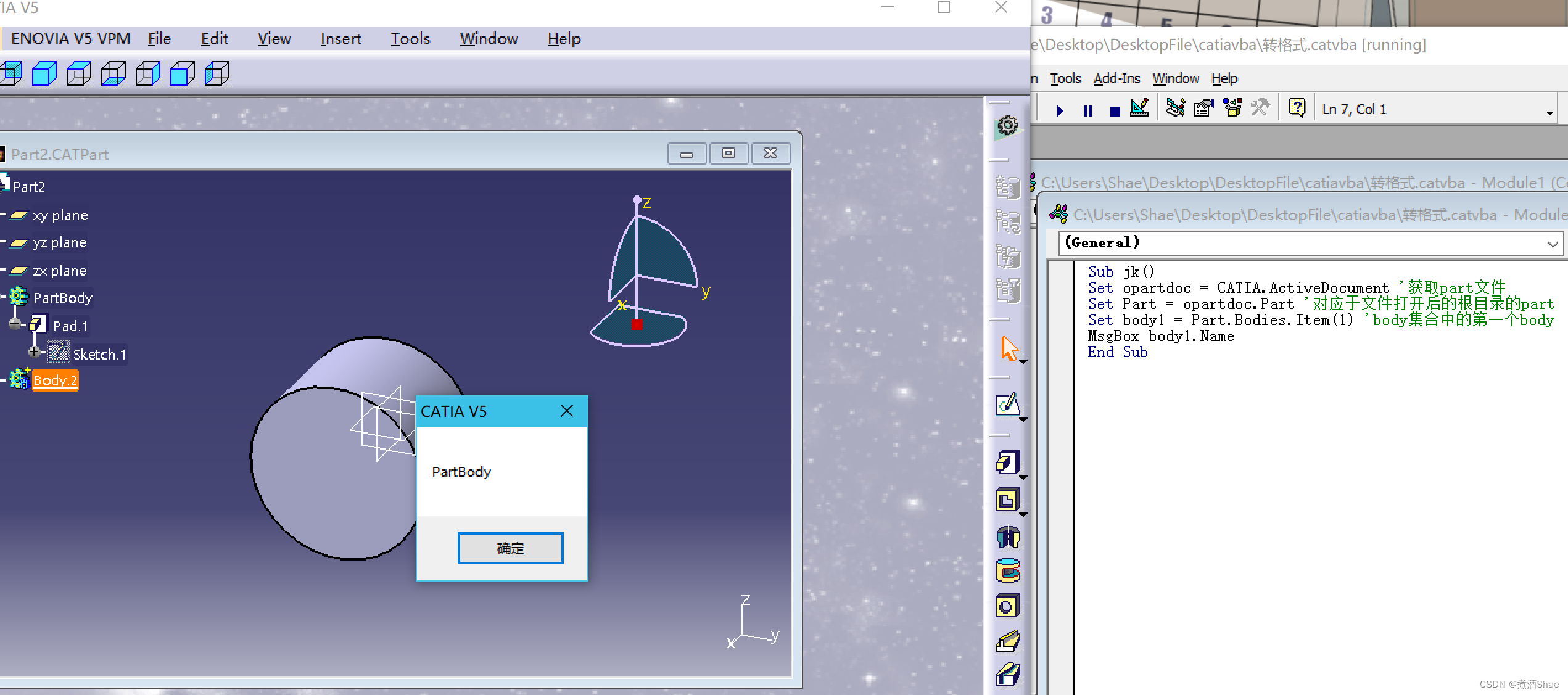1568x695 pixels.
Task: Open the Project Explorer icon
Action: [1174, 109]
